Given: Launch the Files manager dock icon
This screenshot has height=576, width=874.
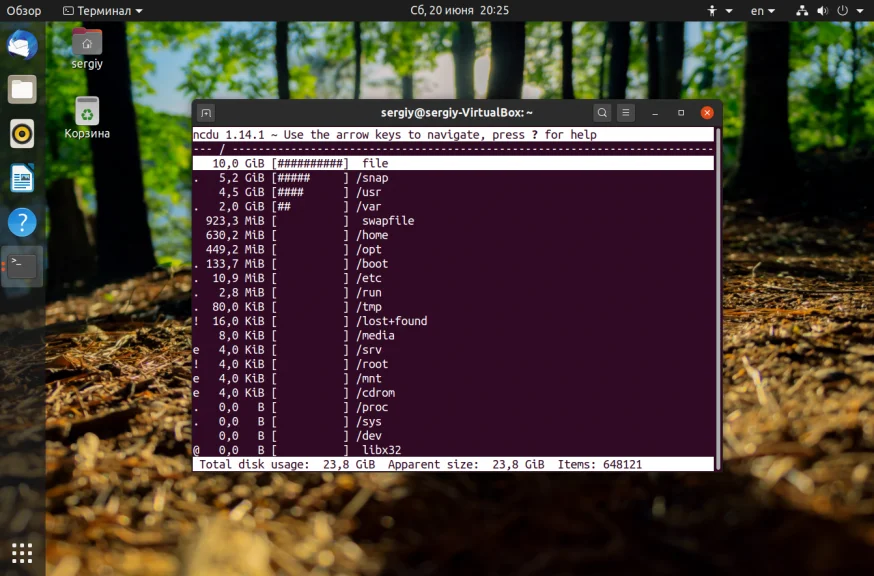Looking at the screenshot, I should (22, 89).
